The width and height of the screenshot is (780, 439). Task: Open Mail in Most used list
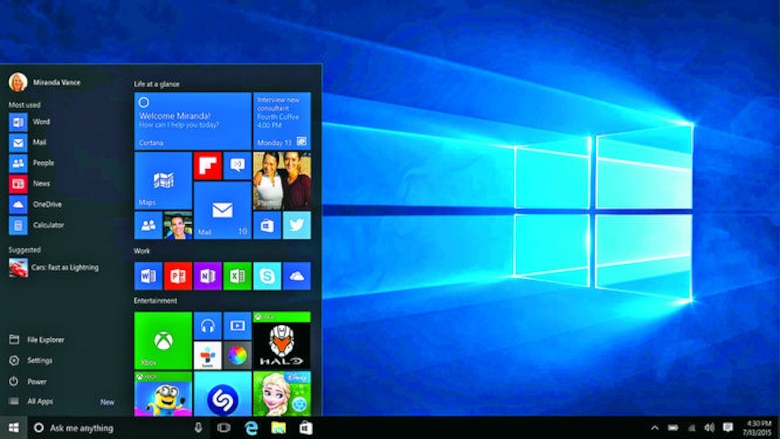(x=28, y=143)
